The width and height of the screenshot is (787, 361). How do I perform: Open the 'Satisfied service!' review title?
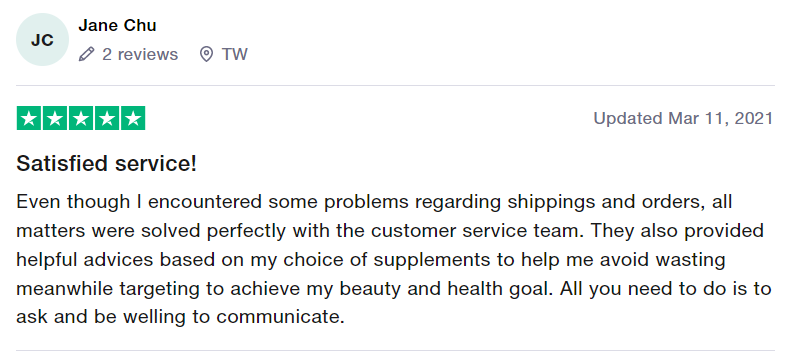click(x=106, y=164)
